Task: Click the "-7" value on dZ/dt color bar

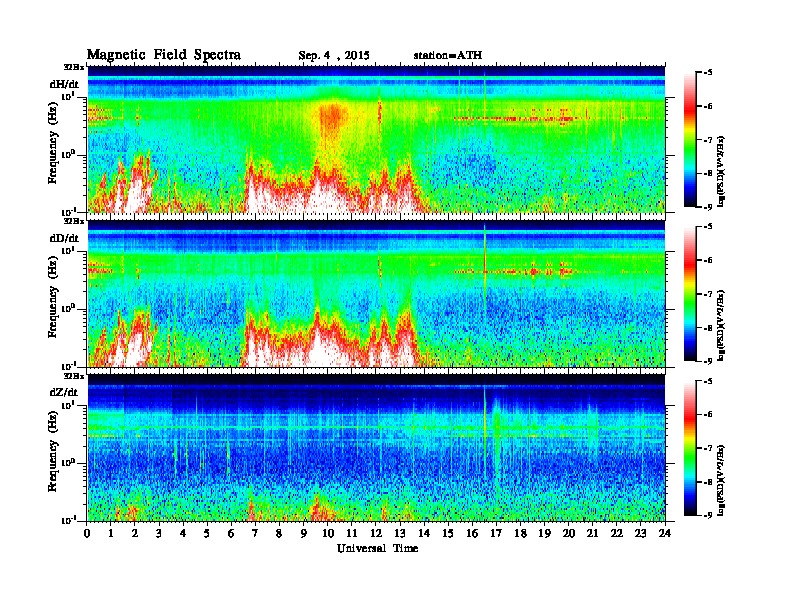Action: (708, 448)
